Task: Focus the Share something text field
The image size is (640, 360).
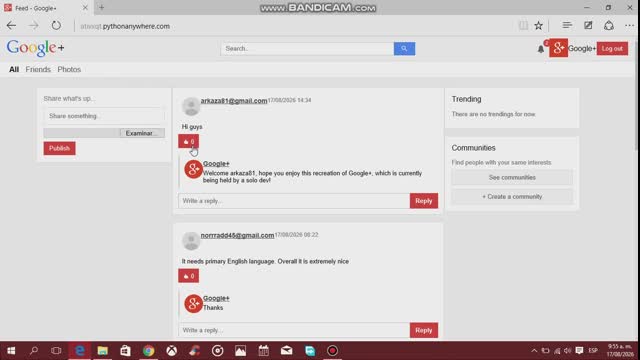Action: (x=104, y=116)
